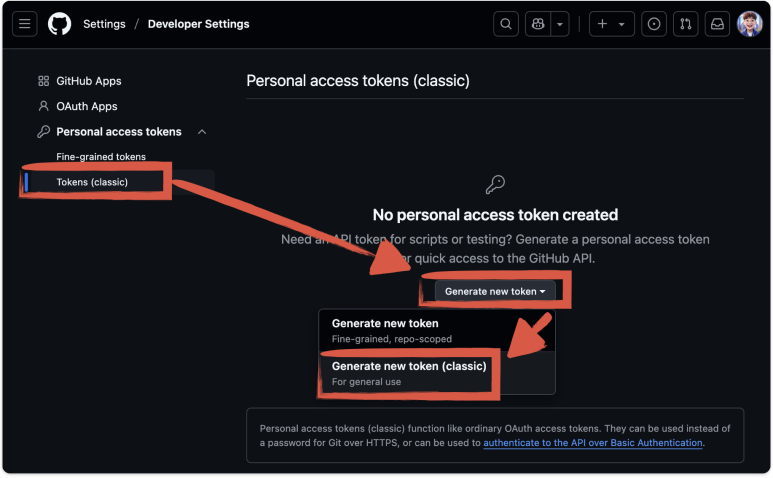This screenshot has width=773, height=478.
Task: Expand the create new dropdown caret
Action: tap(622, 24)
